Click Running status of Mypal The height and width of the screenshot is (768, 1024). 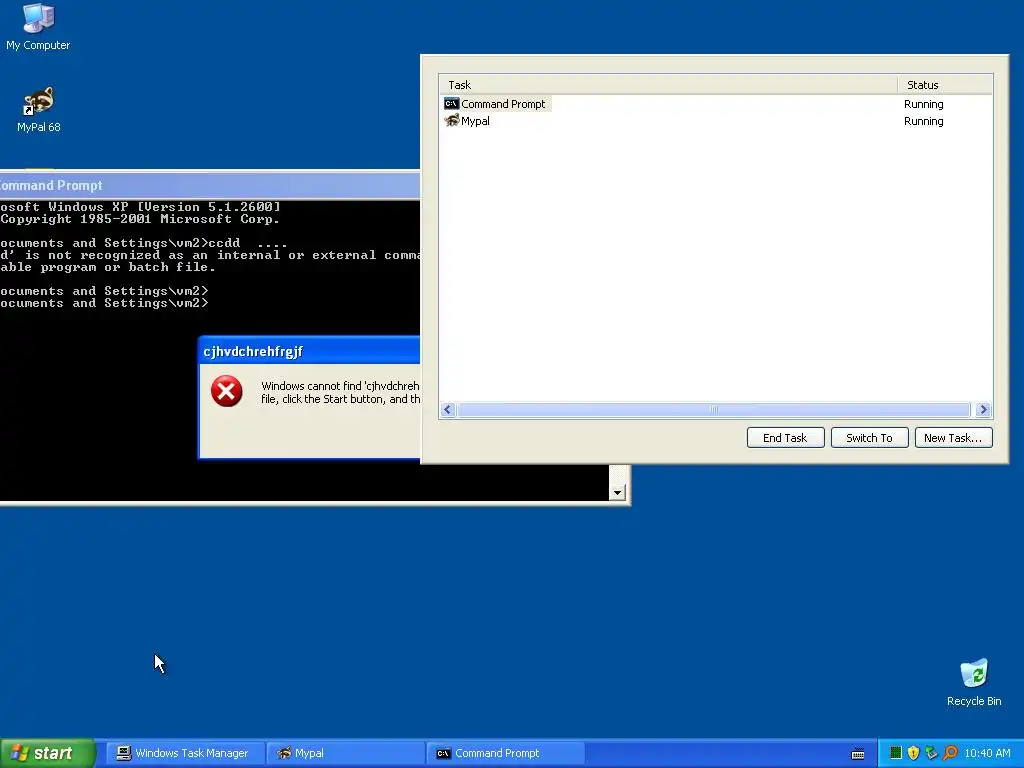tap(923, 121)
